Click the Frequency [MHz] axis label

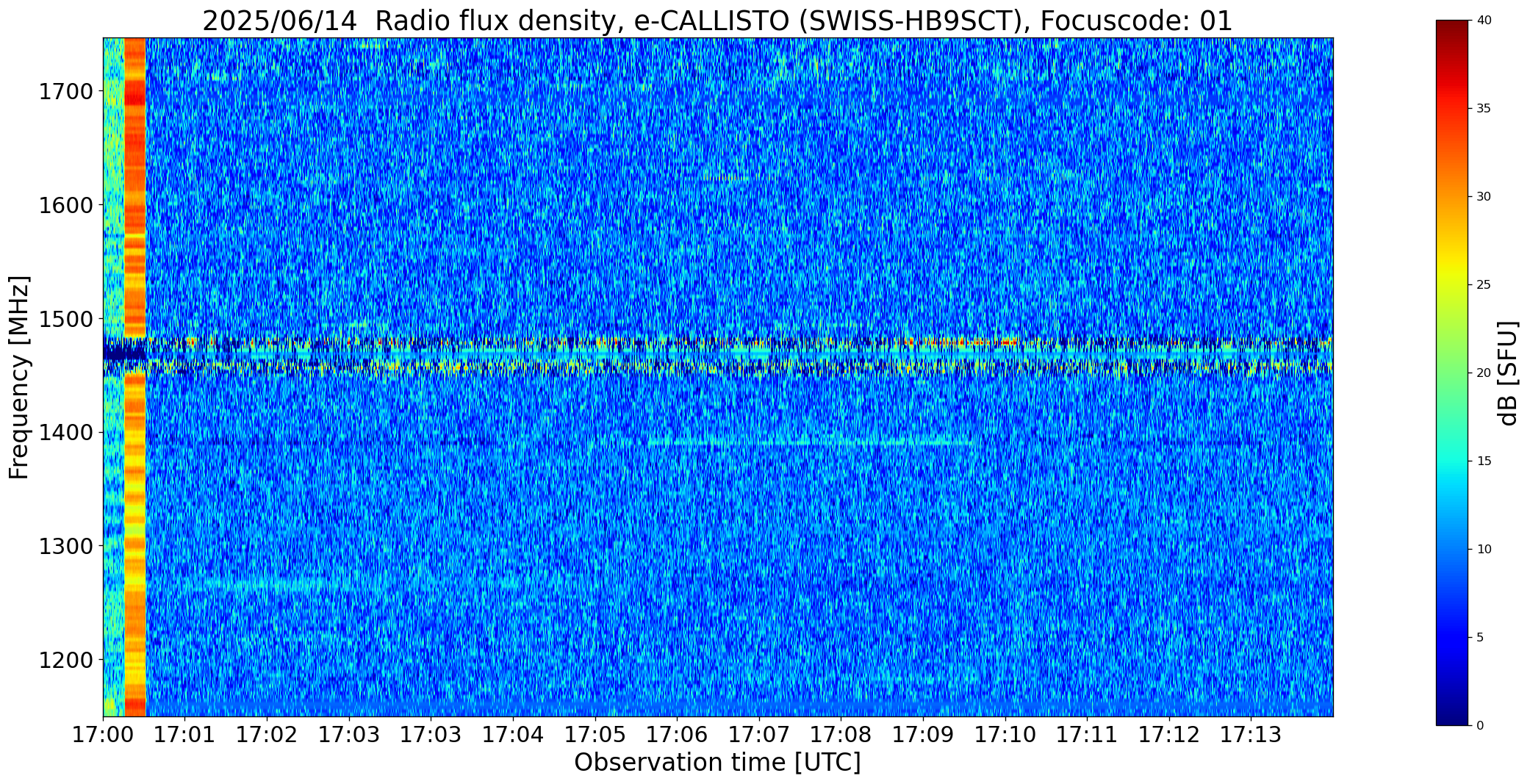(19, 378)
